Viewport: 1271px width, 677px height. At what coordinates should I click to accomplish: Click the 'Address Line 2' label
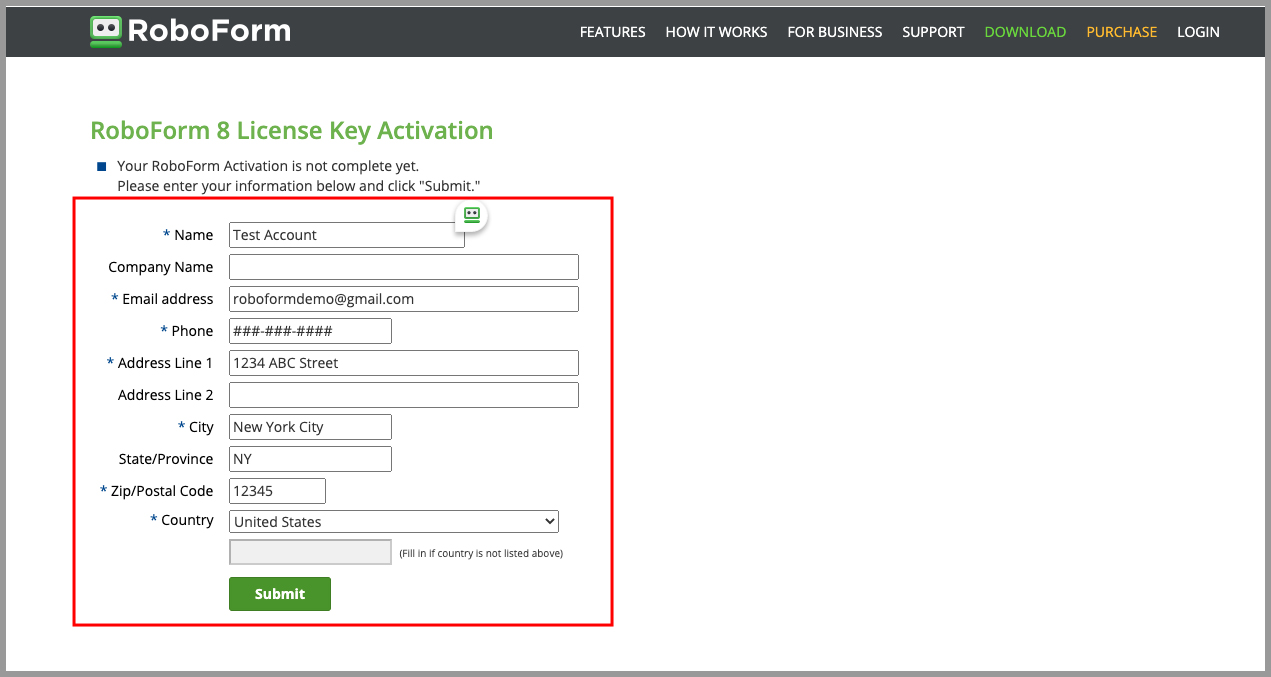coord(165,395)
